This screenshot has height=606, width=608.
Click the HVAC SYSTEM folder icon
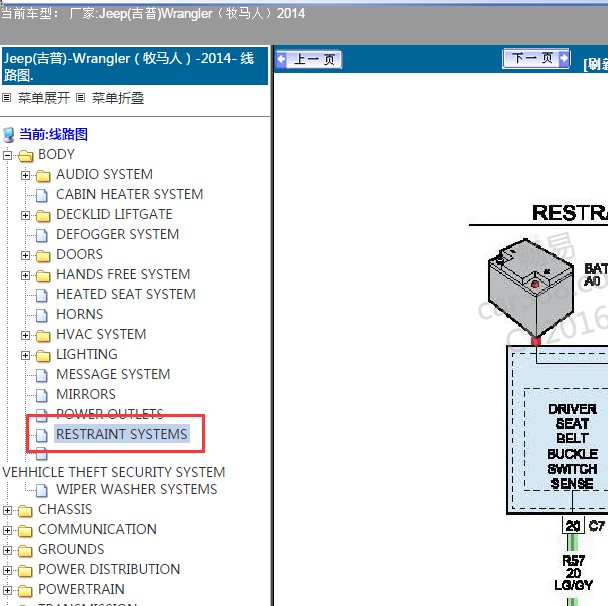tap(43, 335)
